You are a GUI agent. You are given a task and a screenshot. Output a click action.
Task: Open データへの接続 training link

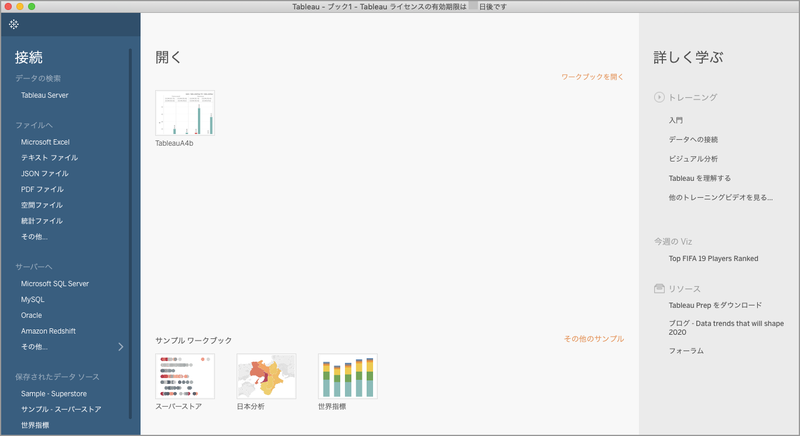click(693, 140)
